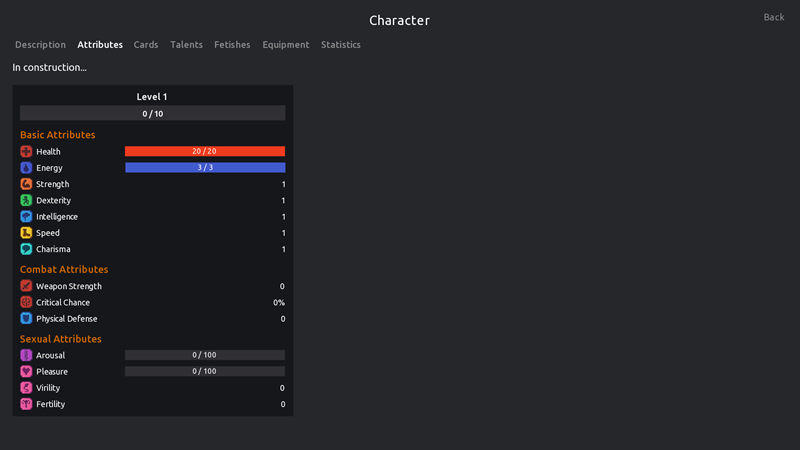Click the experience bar 0/10
This screenshot has height=450, width=800.
[153, 113]
